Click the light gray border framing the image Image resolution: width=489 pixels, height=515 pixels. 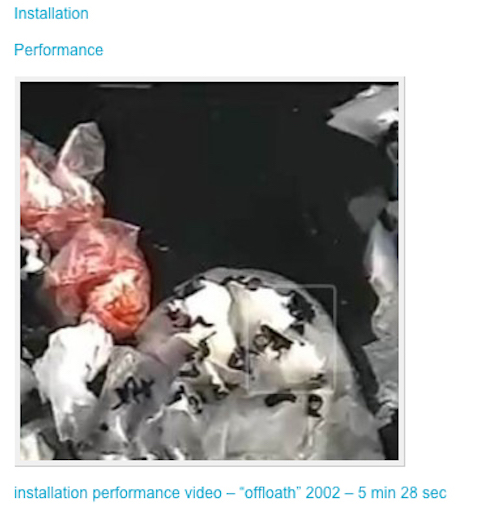(209, 79)
